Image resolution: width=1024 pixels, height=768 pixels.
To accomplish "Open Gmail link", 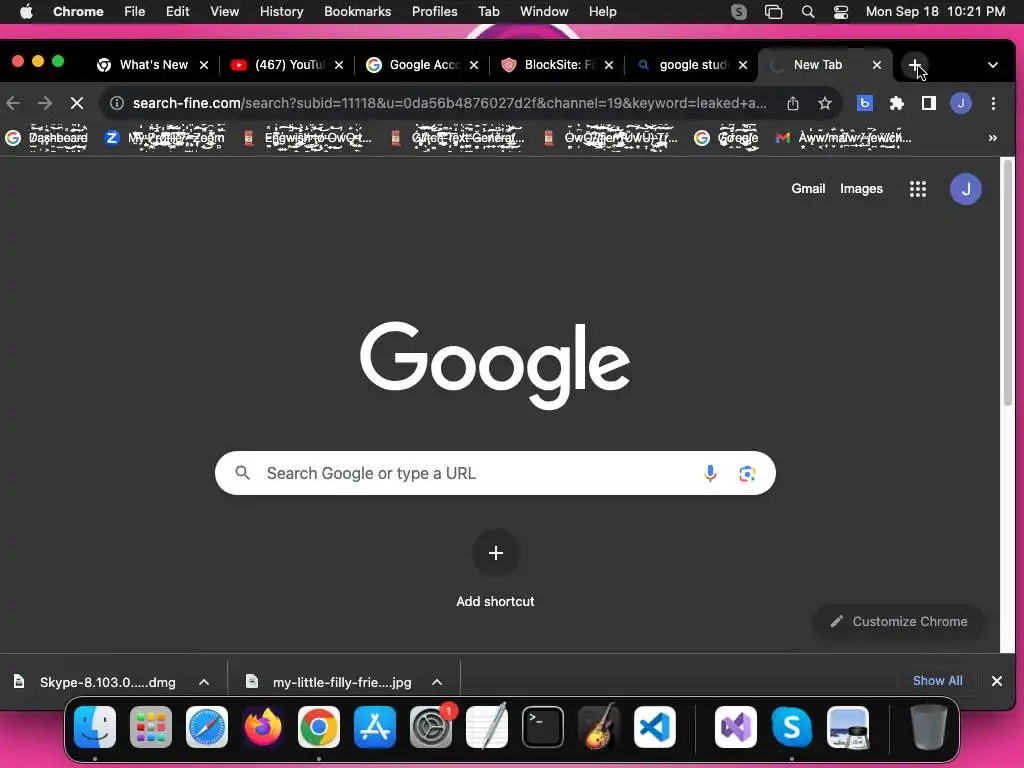I will coord(808,189).
